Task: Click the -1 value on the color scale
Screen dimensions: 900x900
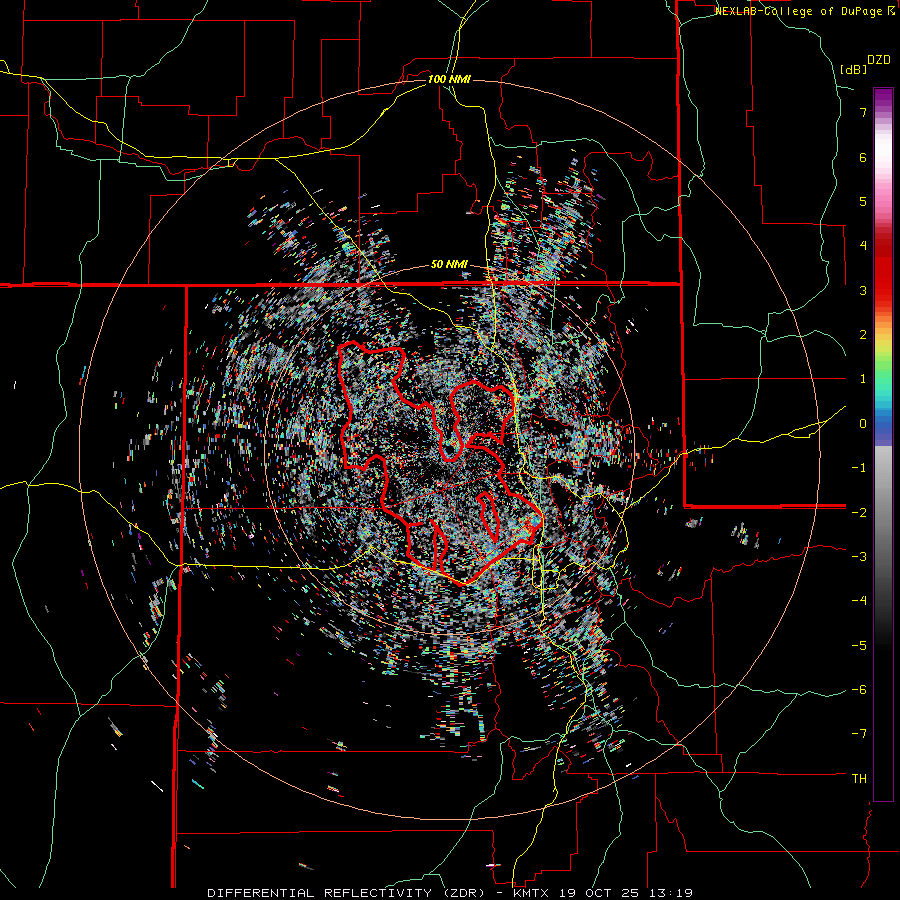Action: pos(859,468)
